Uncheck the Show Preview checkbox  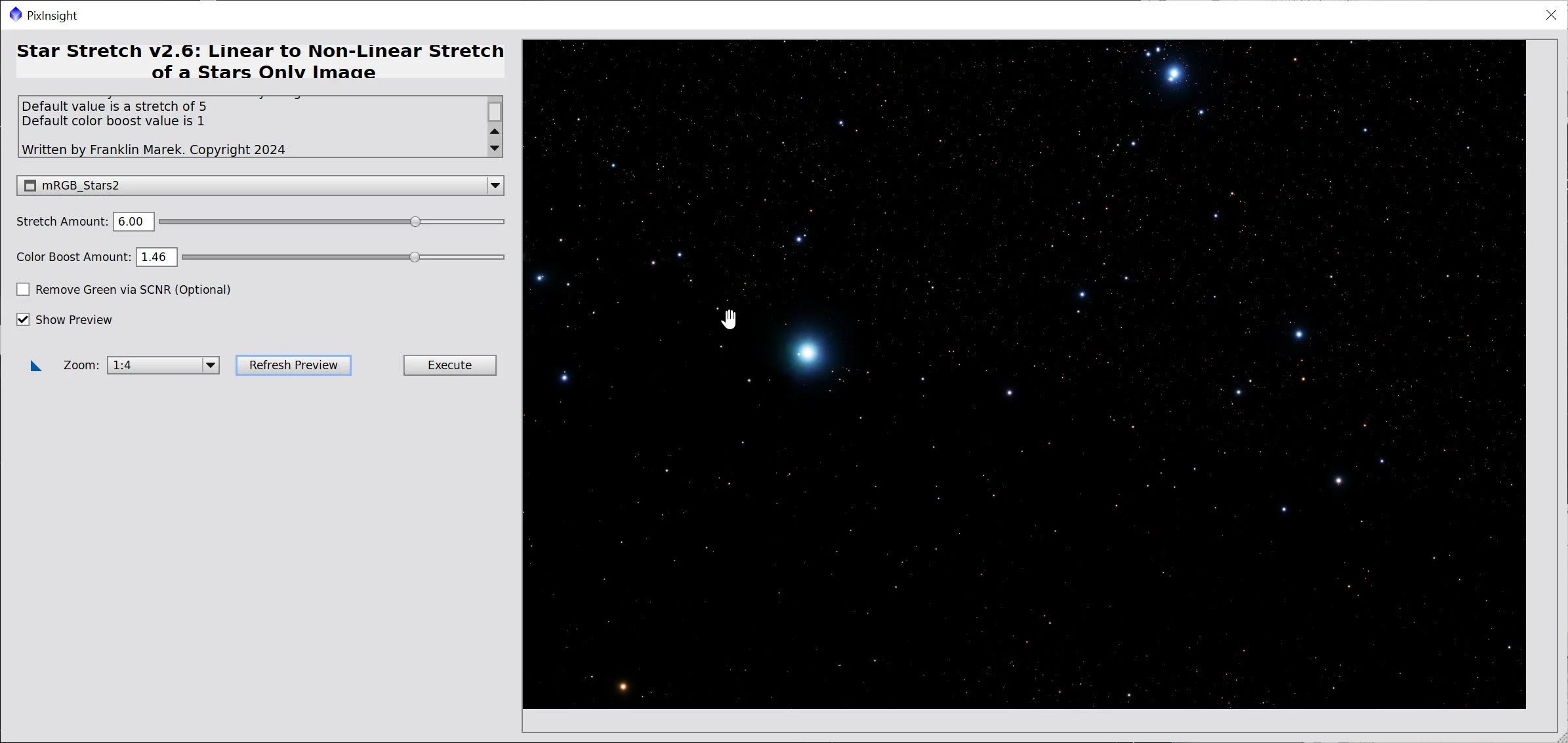23,319
